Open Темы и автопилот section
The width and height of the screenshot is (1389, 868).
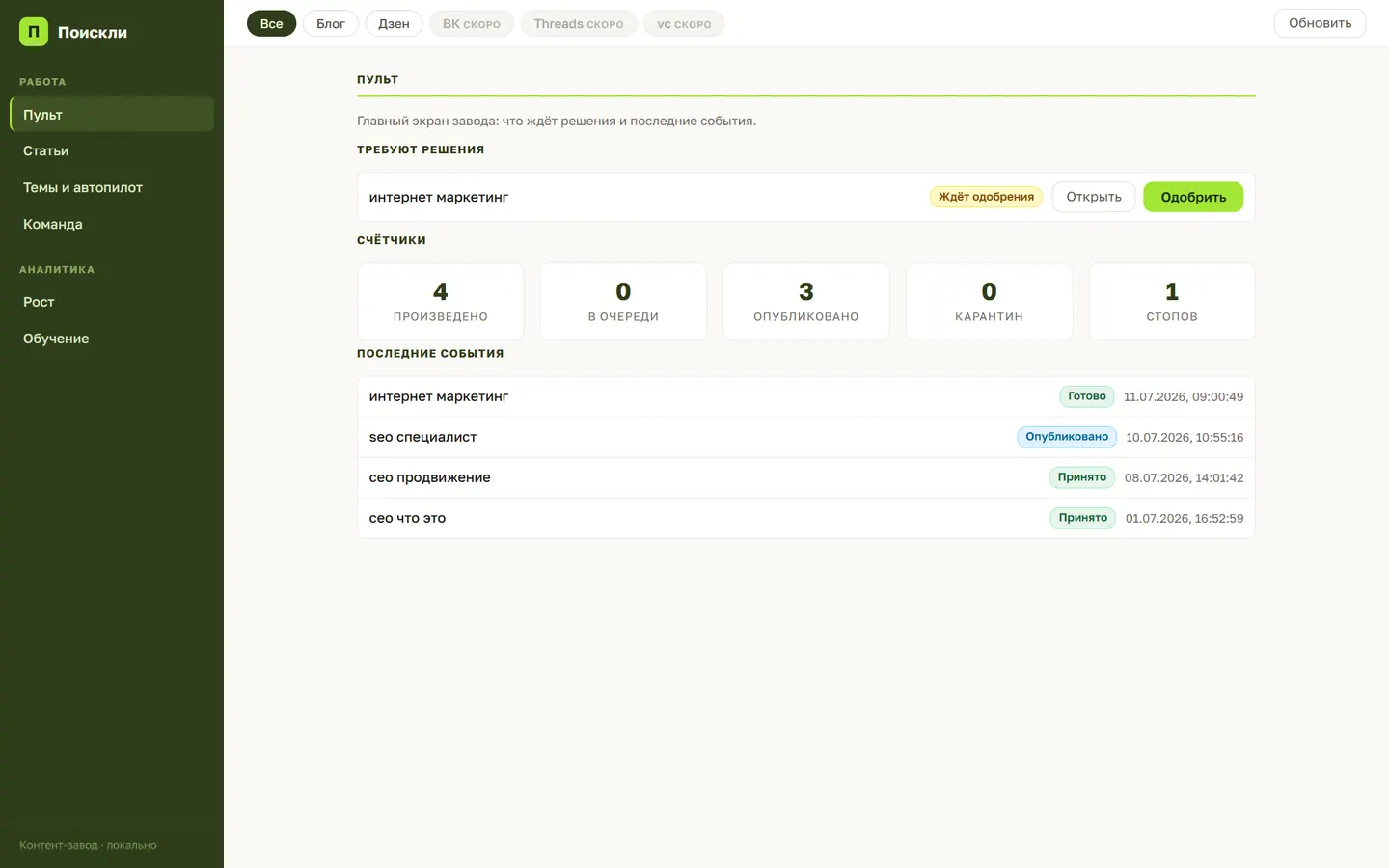(x=112, y=187)
